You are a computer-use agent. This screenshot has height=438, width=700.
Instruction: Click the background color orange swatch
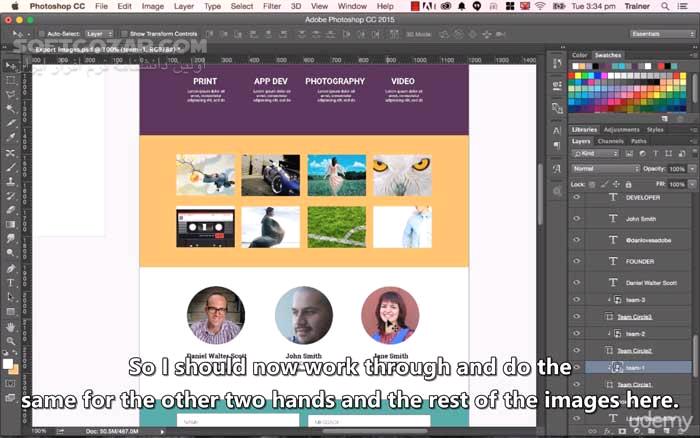click(x=14, y=370)
